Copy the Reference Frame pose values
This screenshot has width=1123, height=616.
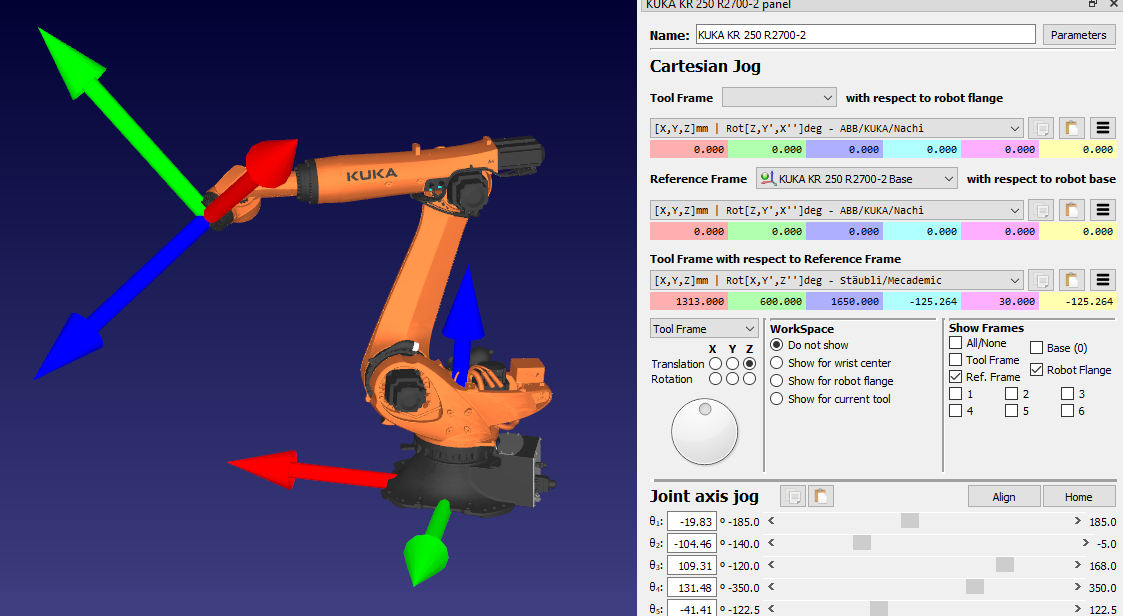[1041, 211]
